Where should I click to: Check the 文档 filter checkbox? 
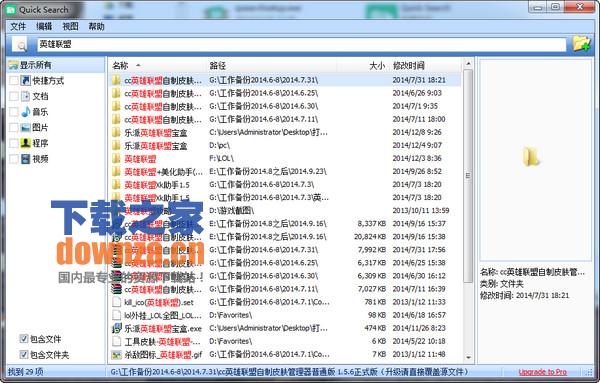click(x=14, y=96)
